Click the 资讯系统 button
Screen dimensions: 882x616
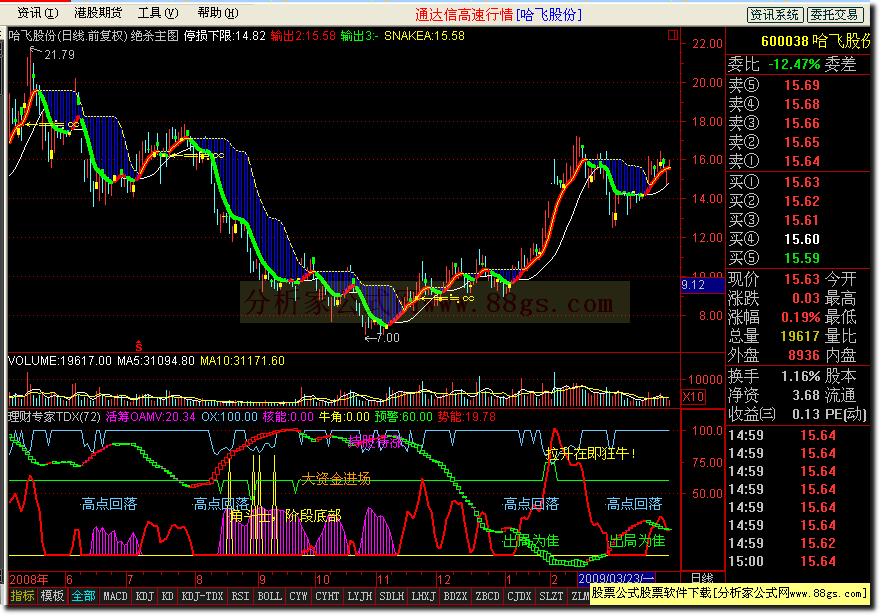(x=775, y=14)
